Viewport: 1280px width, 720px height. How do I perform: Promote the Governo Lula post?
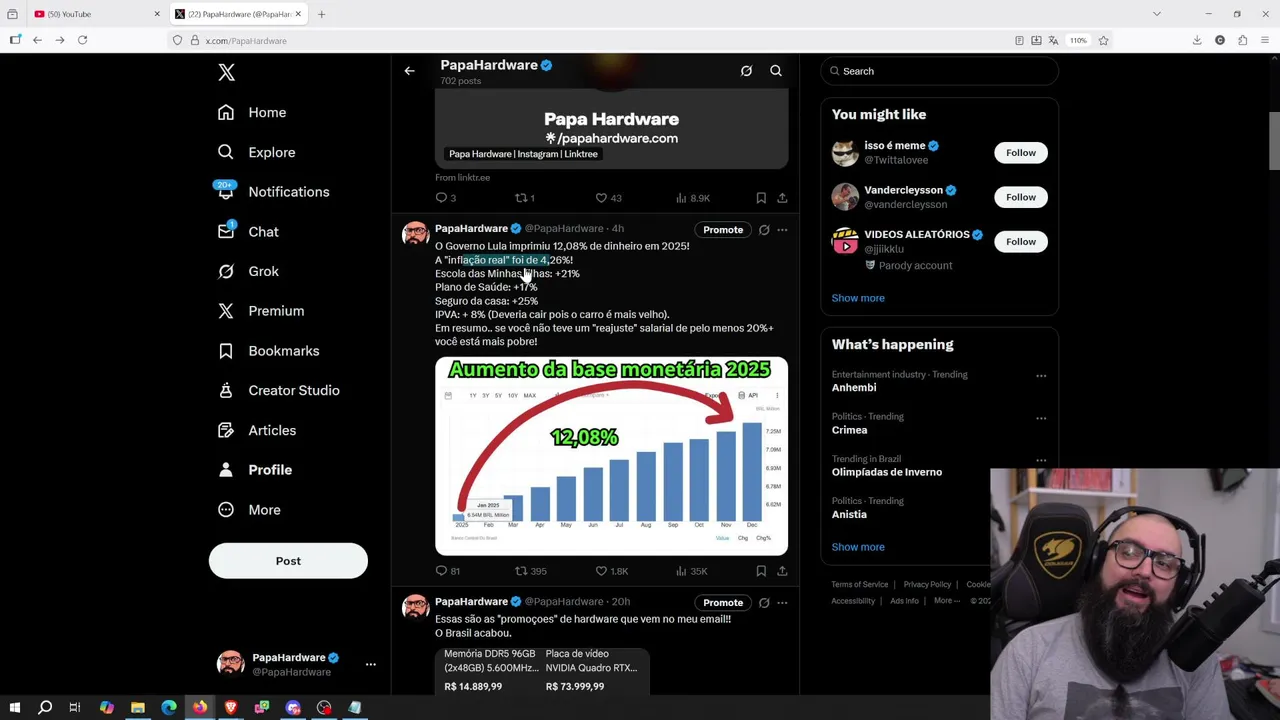723,230
